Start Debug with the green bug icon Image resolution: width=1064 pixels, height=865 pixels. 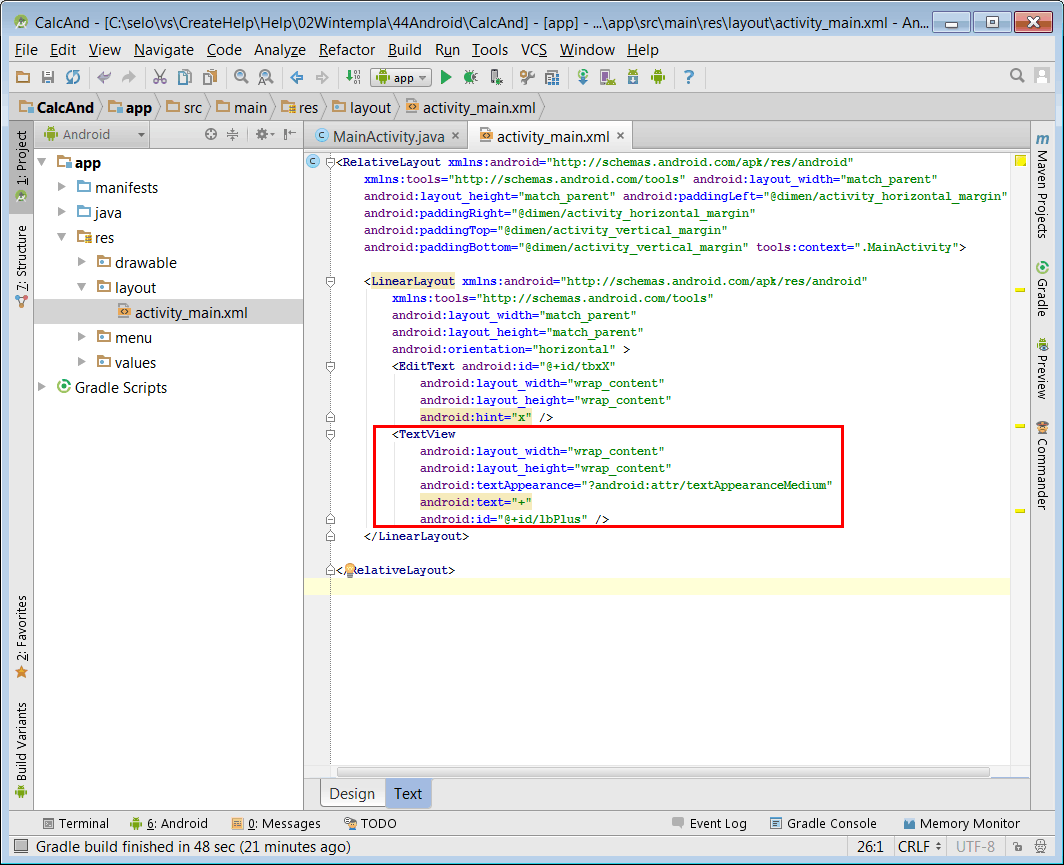point(470,77)
